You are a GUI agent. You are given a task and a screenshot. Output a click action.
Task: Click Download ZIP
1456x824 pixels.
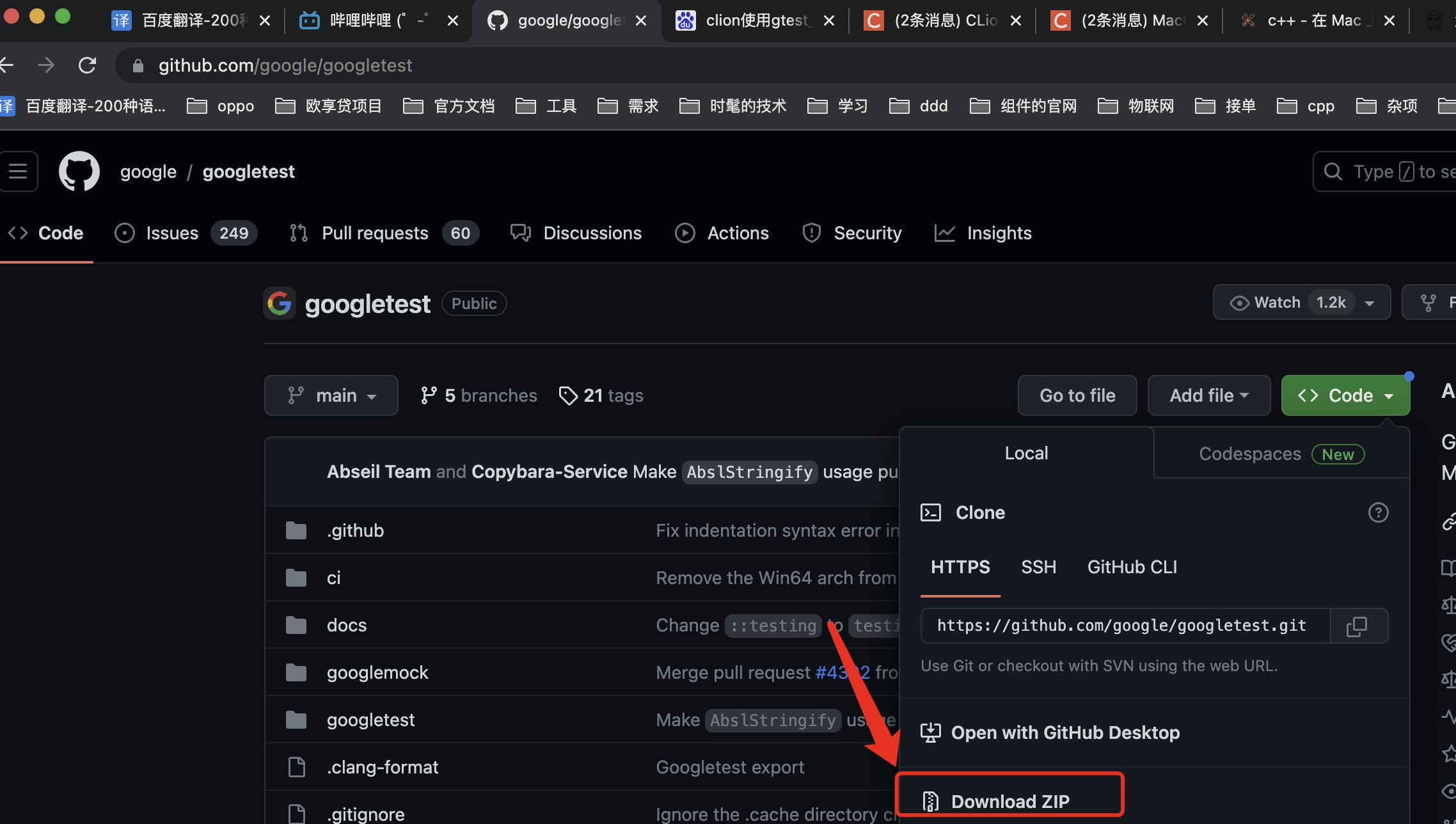[x=1010, y=801]
